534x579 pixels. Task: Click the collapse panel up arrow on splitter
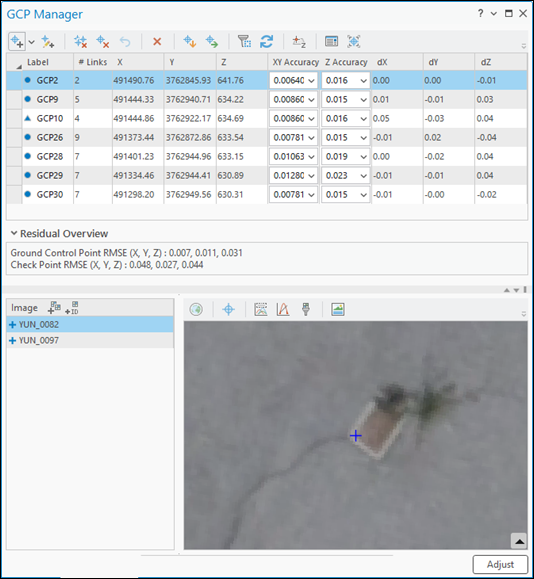click(x=507, y=290)
